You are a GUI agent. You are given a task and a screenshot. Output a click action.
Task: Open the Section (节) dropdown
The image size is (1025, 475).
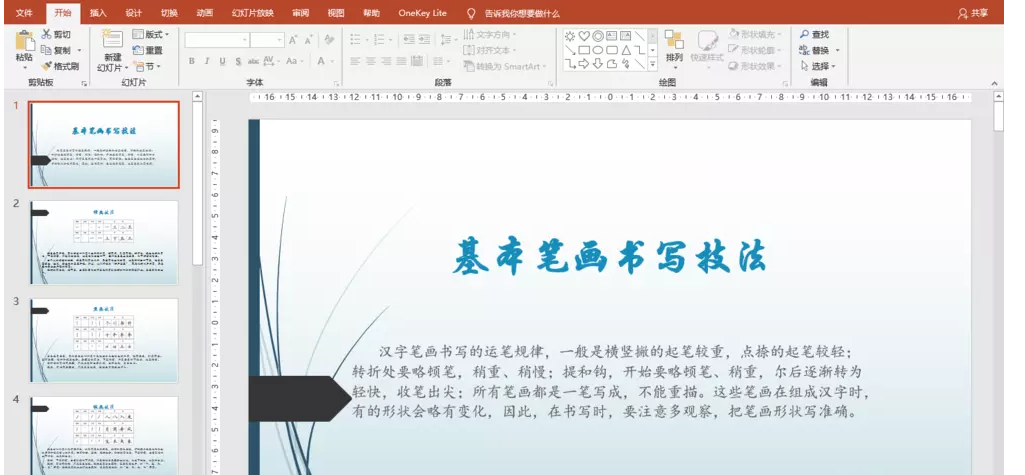tap(147, 67)
